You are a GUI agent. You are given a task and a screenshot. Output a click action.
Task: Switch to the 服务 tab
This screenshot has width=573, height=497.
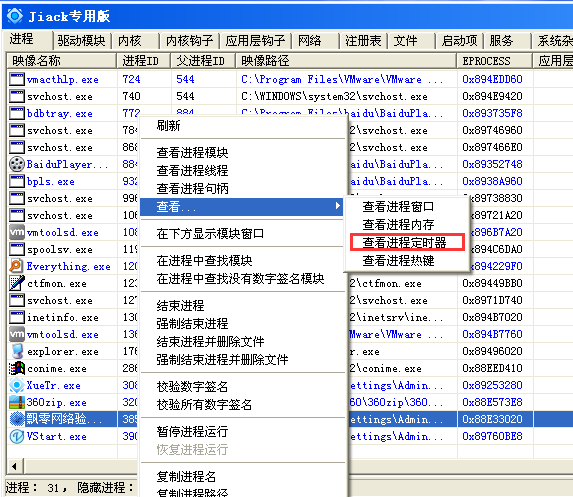tap(507, 41)
